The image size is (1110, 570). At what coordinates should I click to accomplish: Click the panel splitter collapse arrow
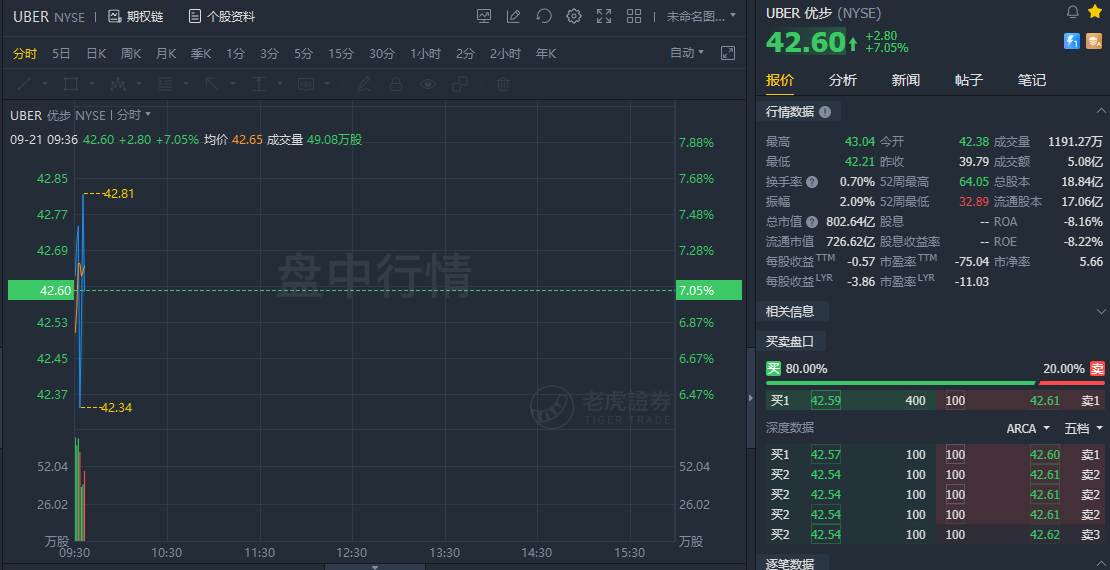(x=751, y=399)
